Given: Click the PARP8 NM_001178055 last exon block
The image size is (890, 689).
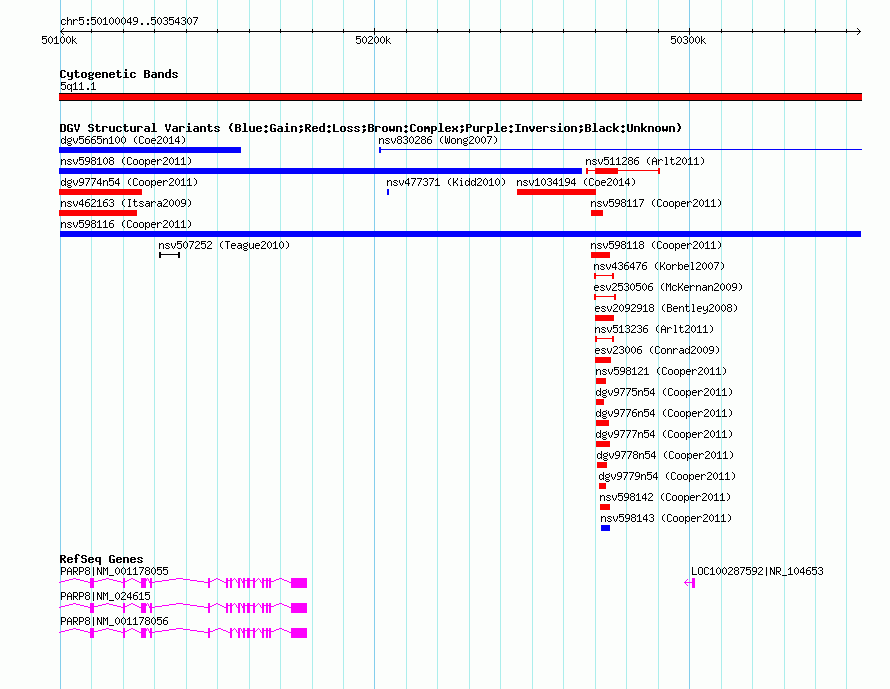Looking at the screenshot, I should coord(299,583).
